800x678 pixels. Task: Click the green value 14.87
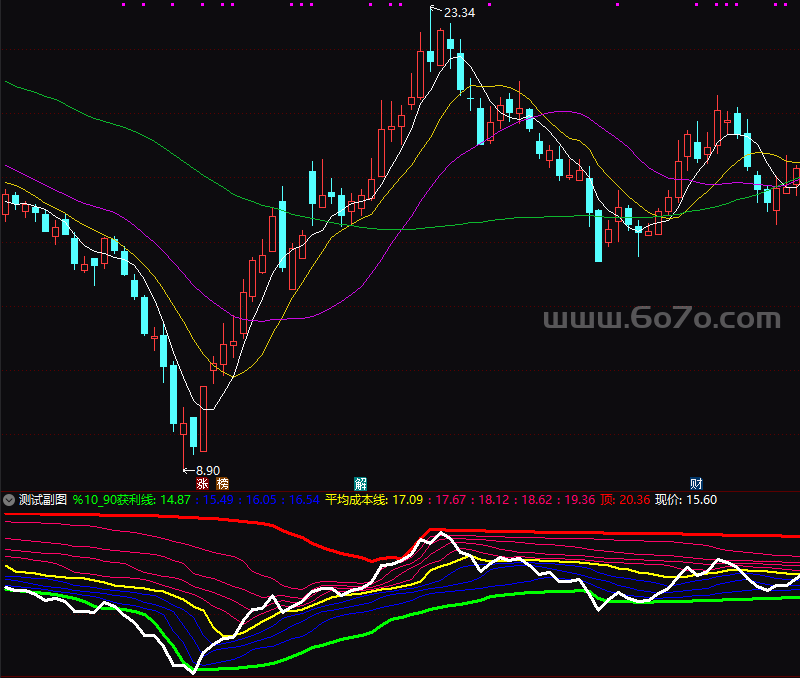176,500
